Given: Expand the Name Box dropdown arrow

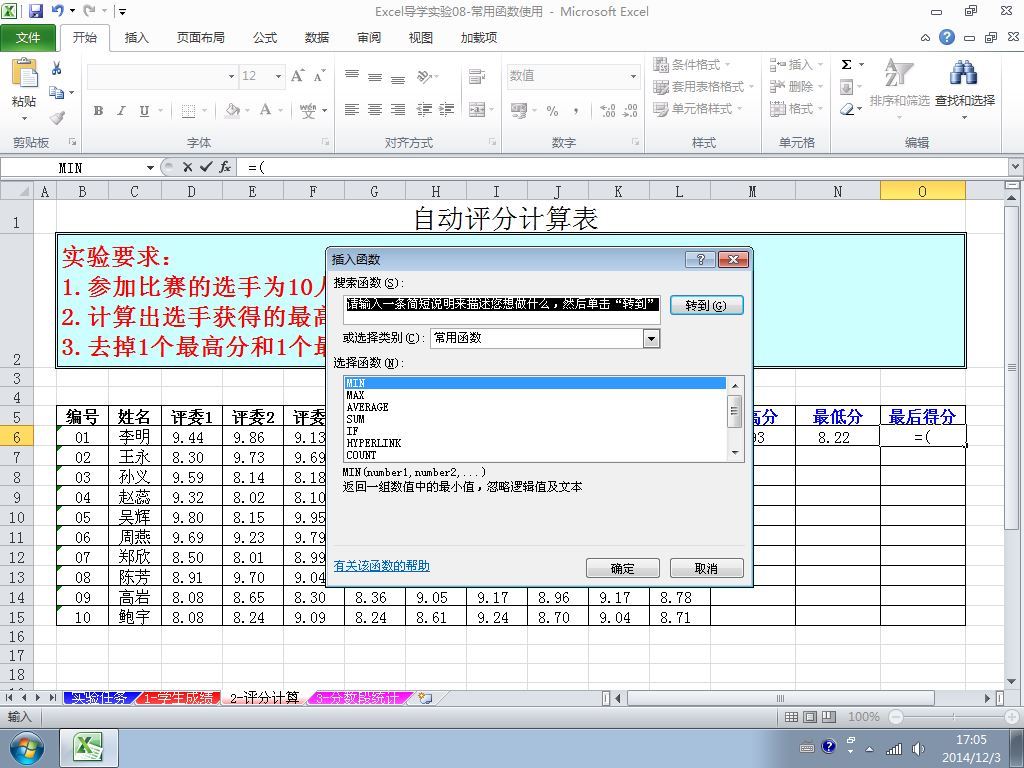Looking at the screenshot, I should click(x=150, y=168).
